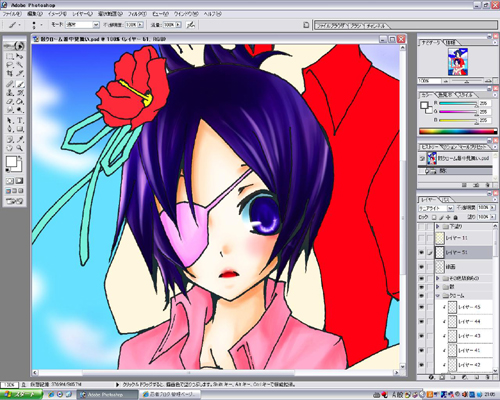
Task: Hide layer レイヤー 44 eye icon
Action: 421,321
